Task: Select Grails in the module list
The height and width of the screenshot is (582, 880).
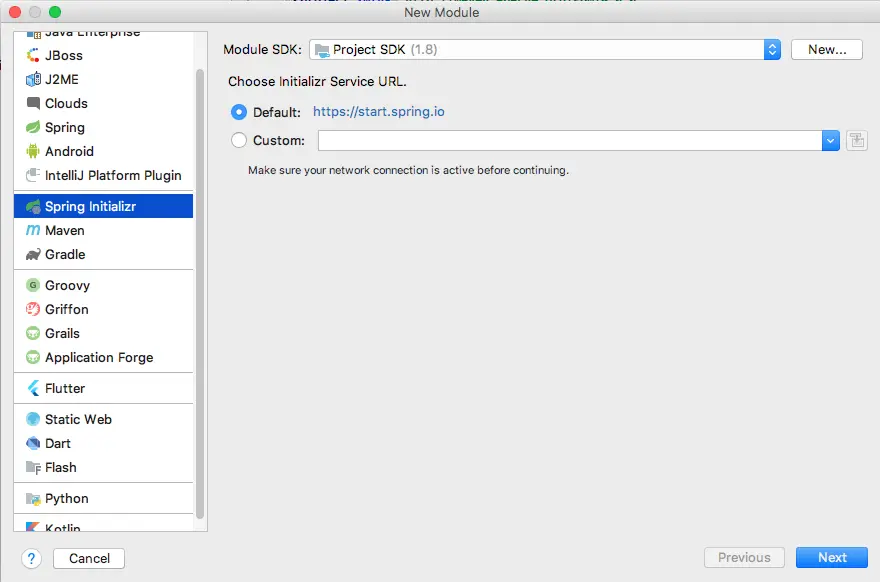Action: tap(103, 333)
